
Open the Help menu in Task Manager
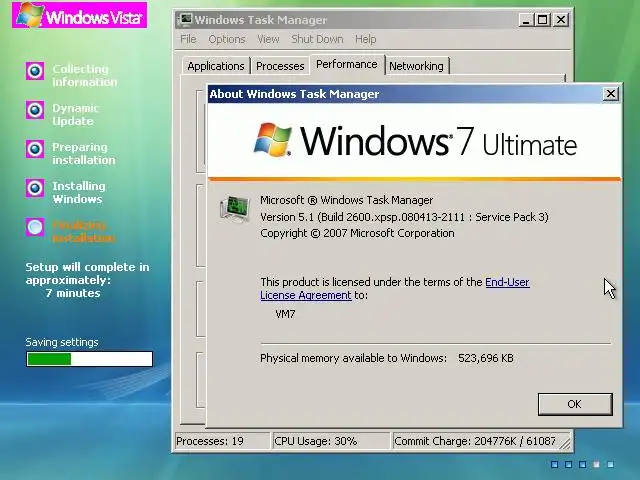click(365, 39)
